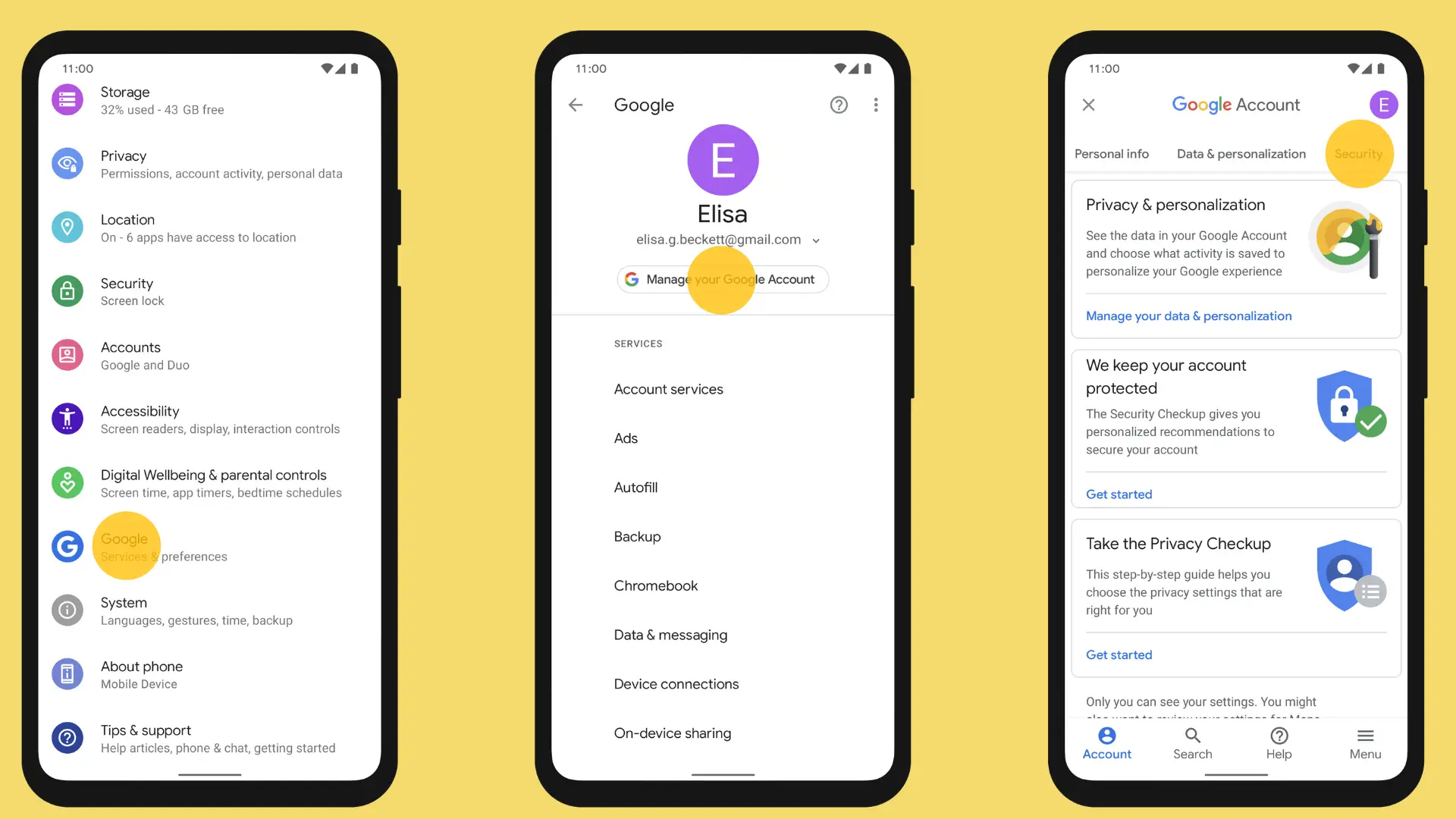Click the Digital Wellbeing parental controls icon
1456x819 pixels.
click(67, 482)
